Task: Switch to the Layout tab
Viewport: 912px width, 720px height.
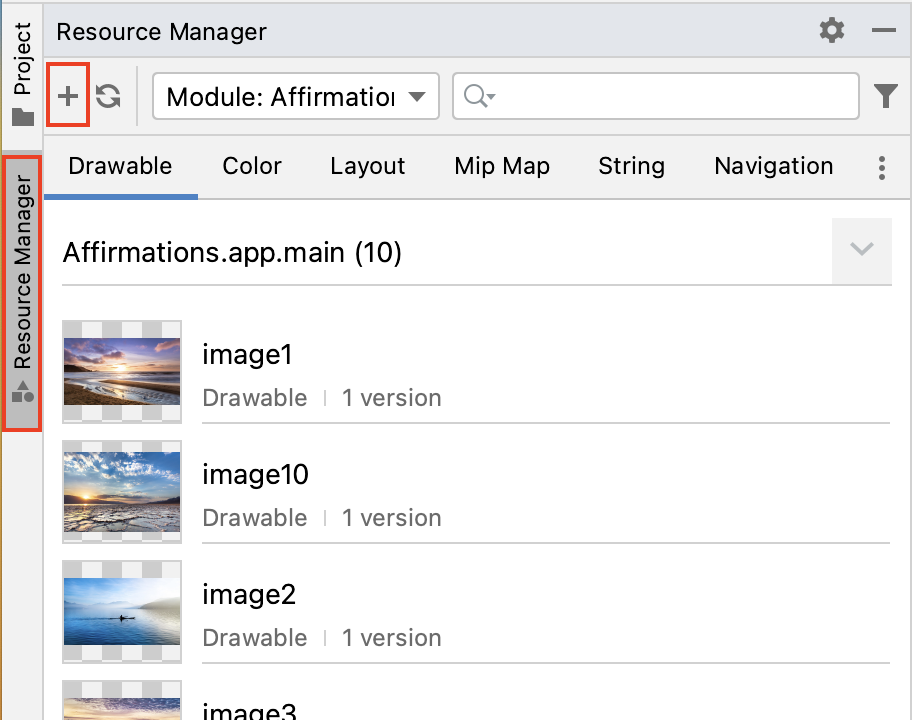Action: click(367, 166)
